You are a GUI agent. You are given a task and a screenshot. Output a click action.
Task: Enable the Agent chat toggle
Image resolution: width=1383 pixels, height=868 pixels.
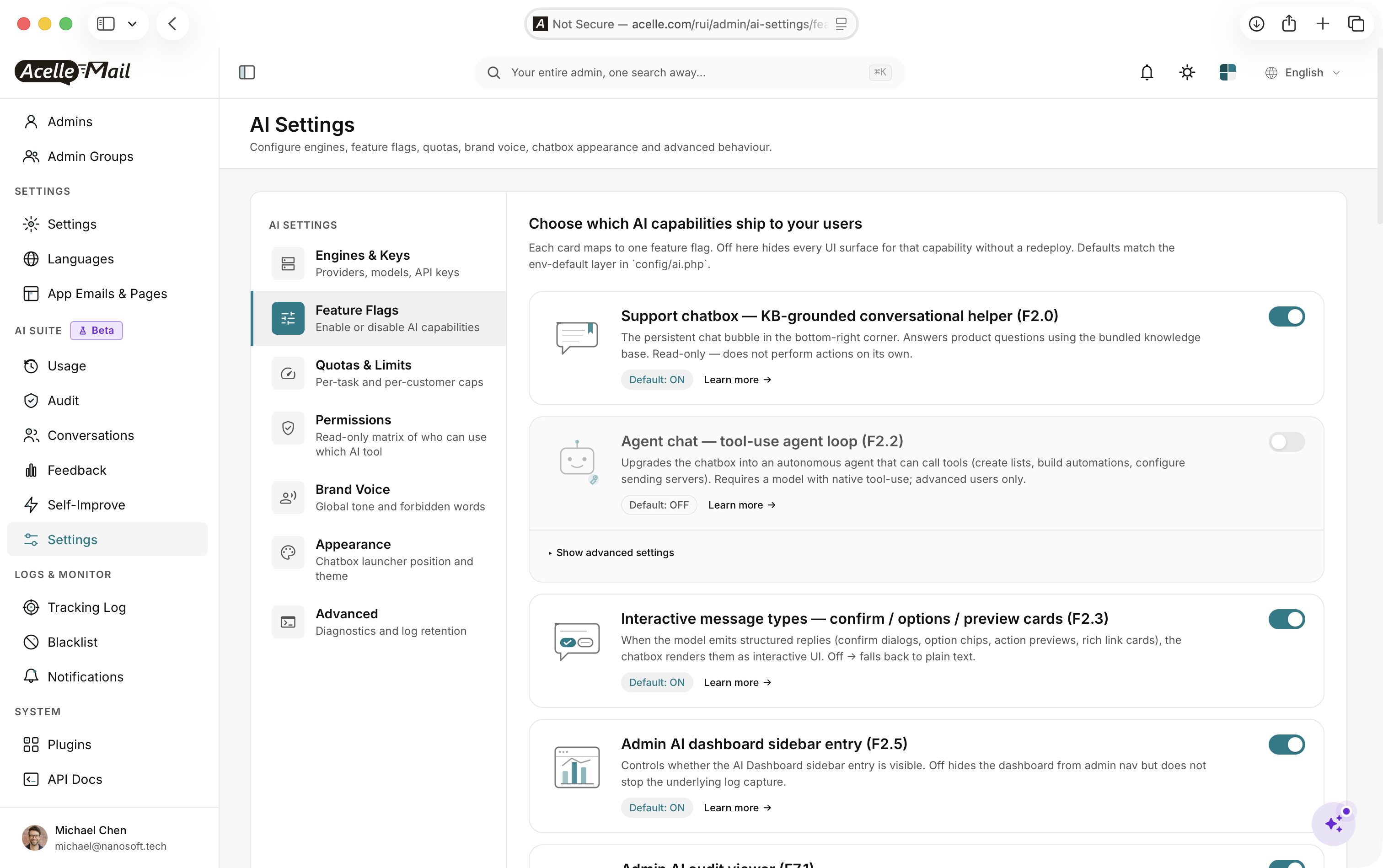(1287, 441)
